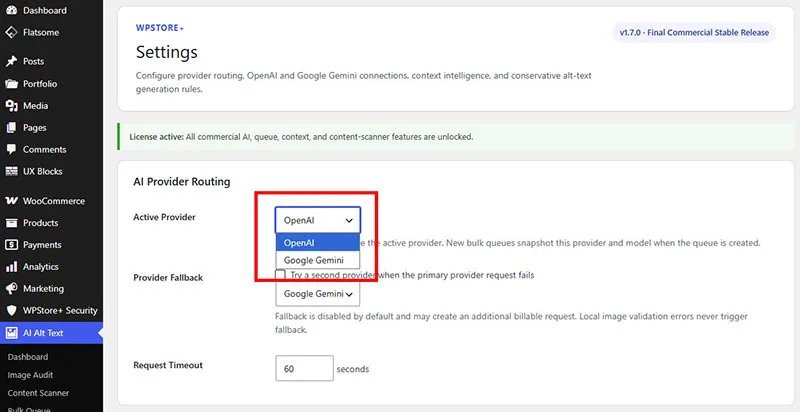Screen dimensions: 800x412
Task: Click the WPStore+ Security shield icon
Action: pos(11,311)
